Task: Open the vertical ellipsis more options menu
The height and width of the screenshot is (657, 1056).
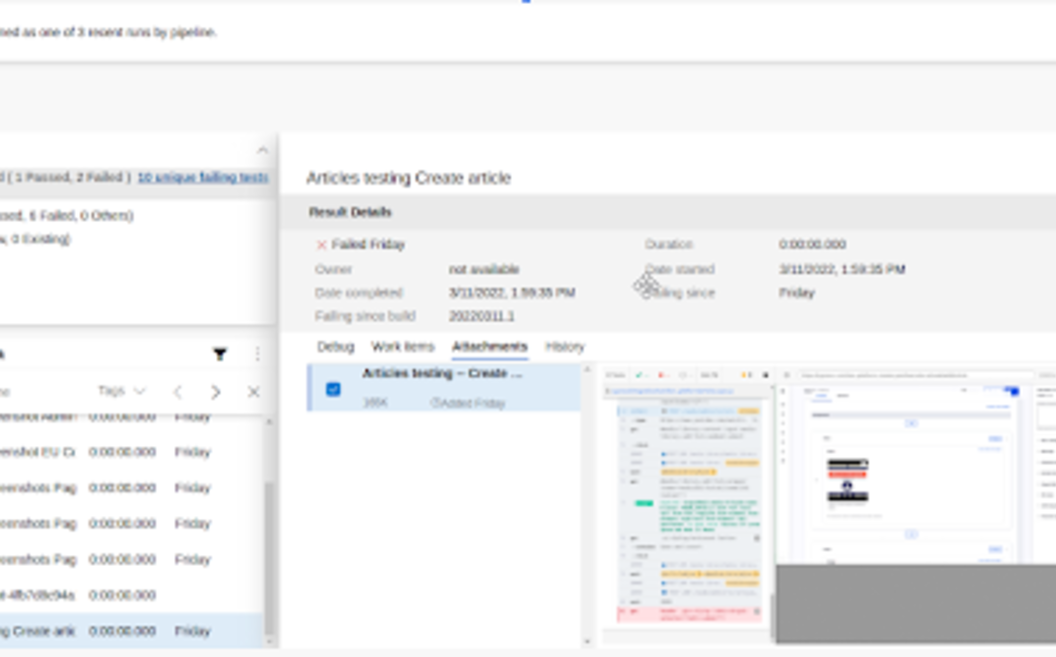Action: tap(257, 354)
